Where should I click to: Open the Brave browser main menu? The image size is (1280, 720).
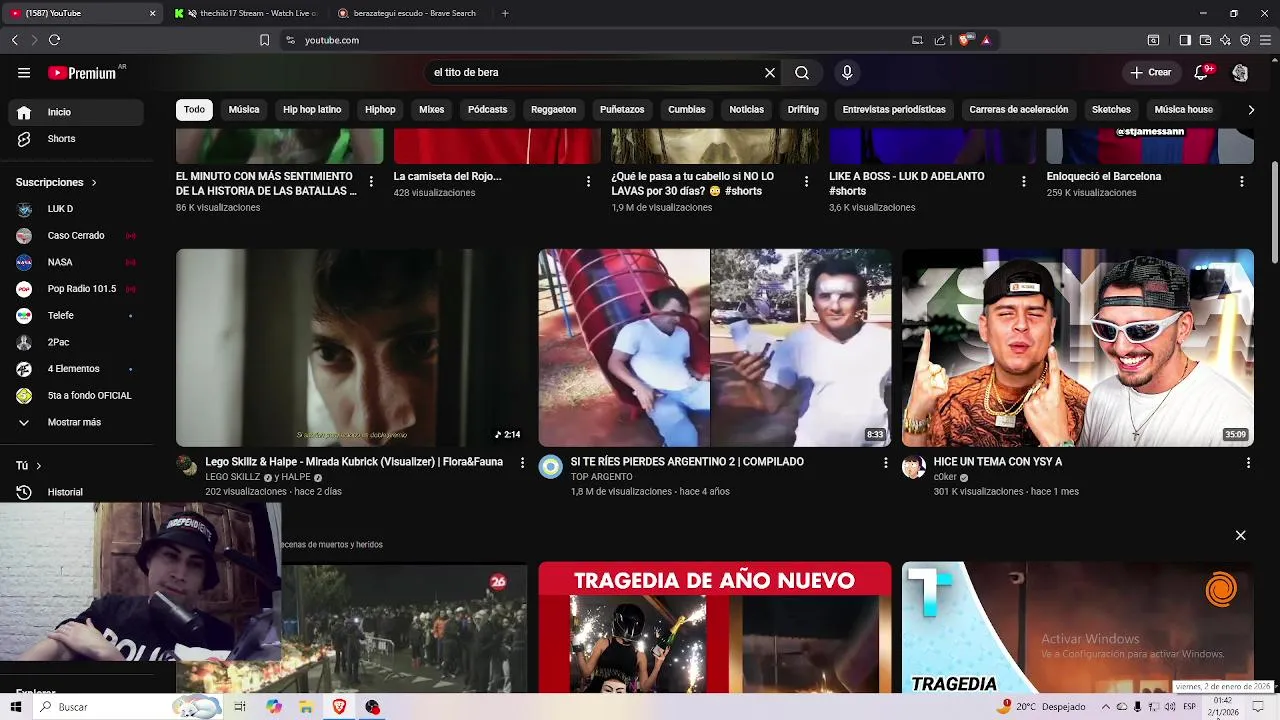pyautogui.click(x=1265, y=40)
